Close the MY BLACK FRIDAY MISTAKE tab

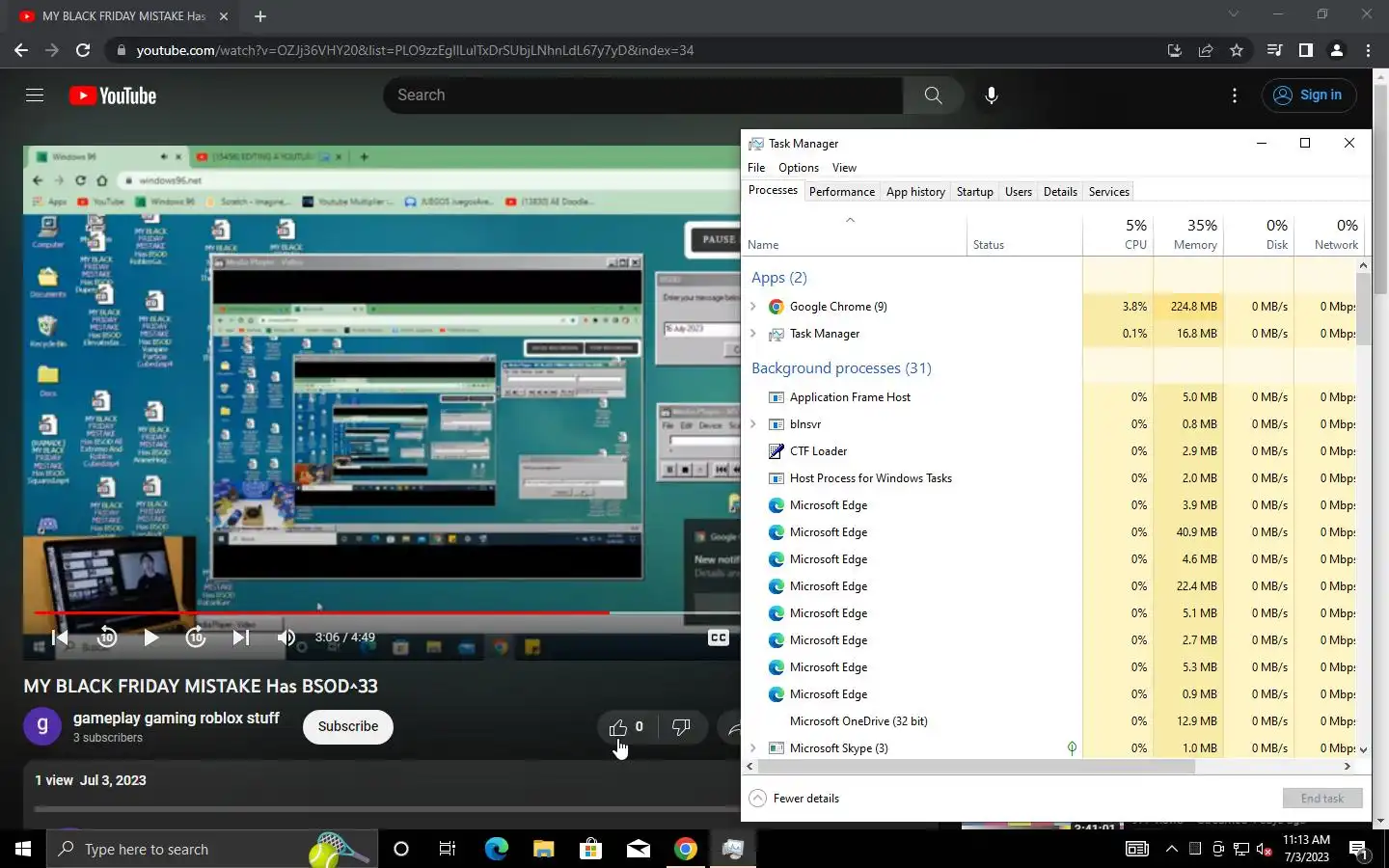[224, 16]
